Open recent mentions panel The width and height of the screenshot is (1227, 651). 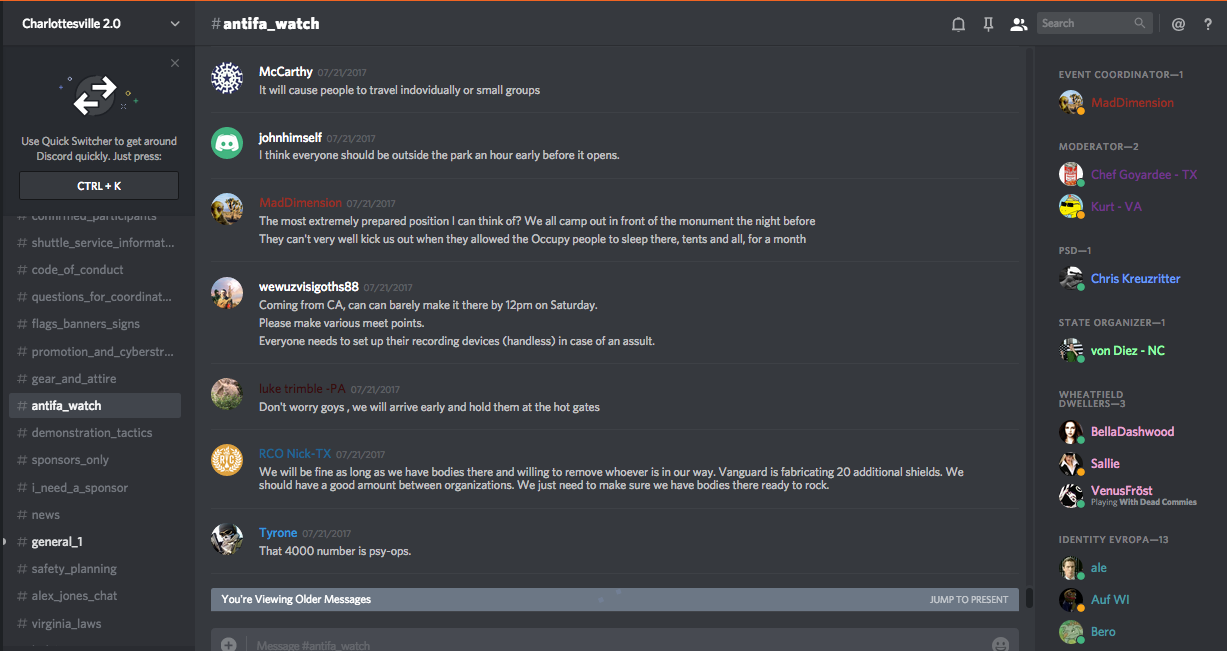(x=1178, y=24)
